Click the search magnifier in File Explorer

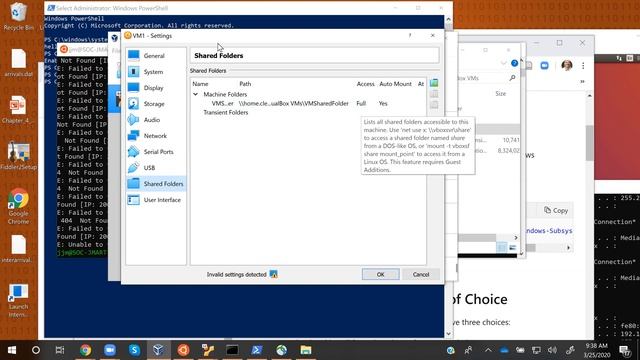pyautogui.click(x=512, y=78)
